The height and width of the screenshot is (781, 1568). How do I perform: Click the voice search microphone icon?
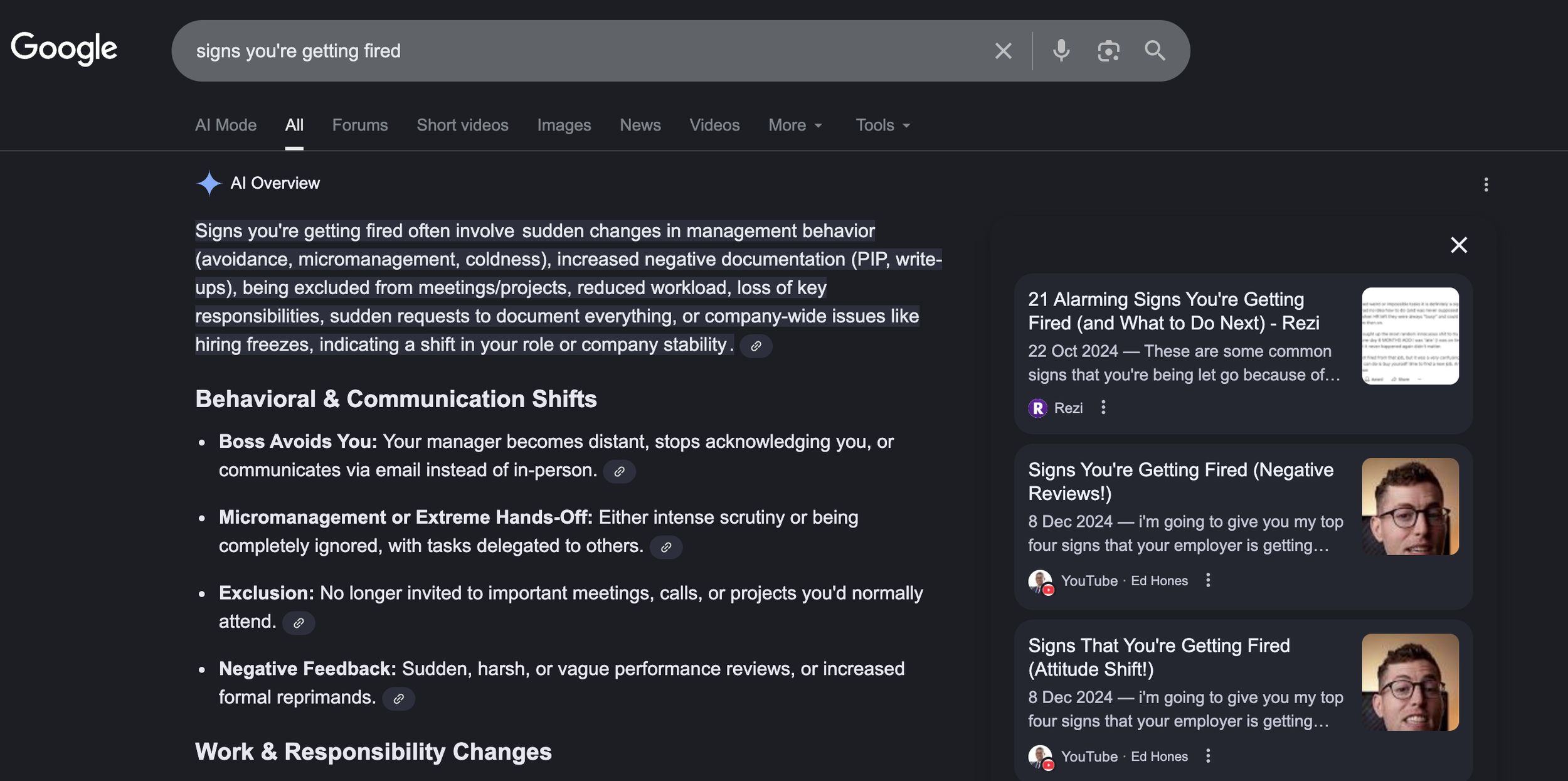pyautogui.click(x=1061, y=50)
